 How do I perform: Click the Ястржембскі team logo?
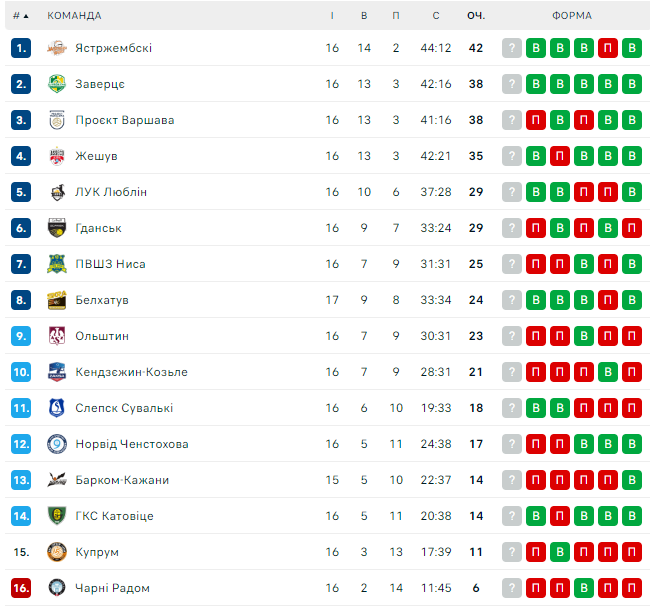click(57, 48)
